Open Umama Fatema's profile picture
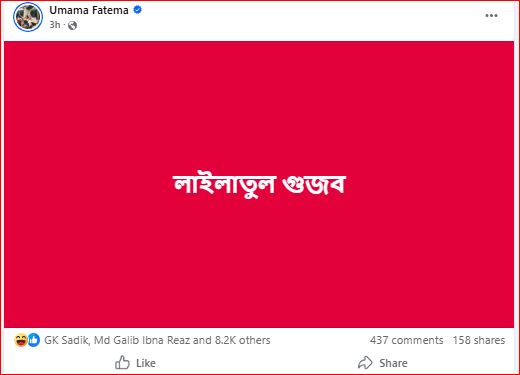This screenshot has height=375, width=520. (x=28, y=17)
